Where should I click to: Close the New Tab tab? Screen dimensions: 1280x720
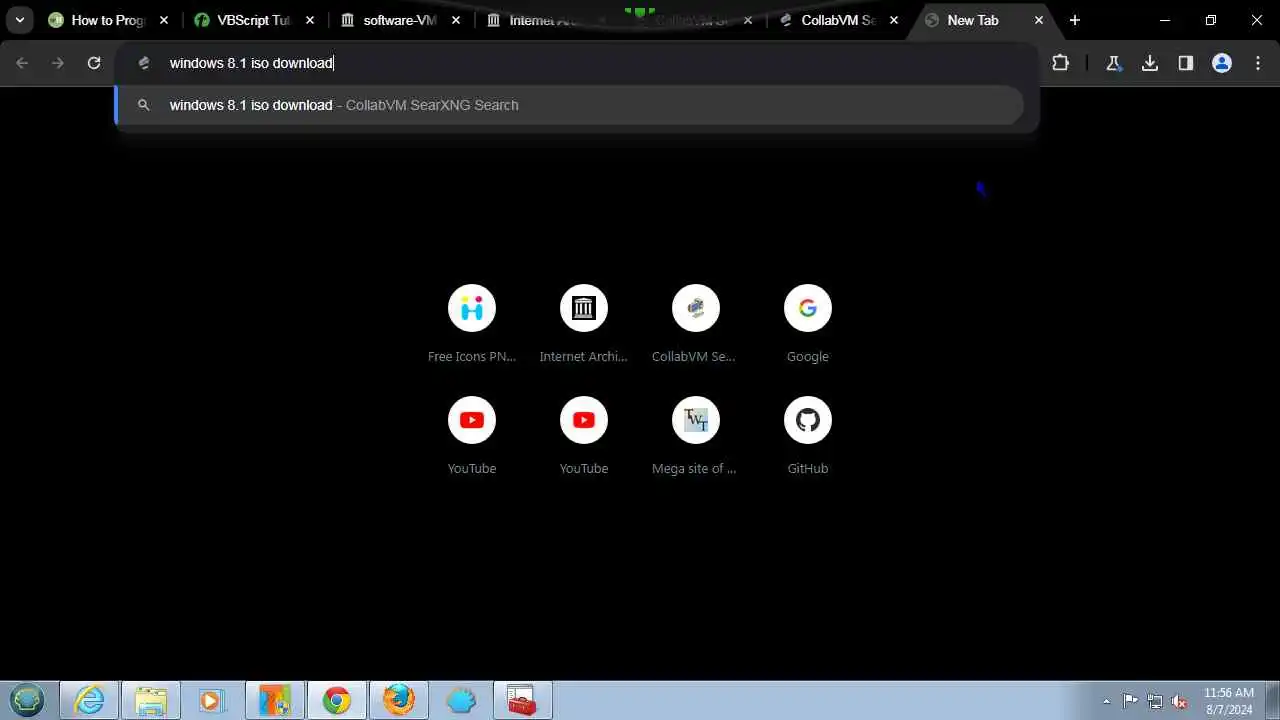(1039, 20)
